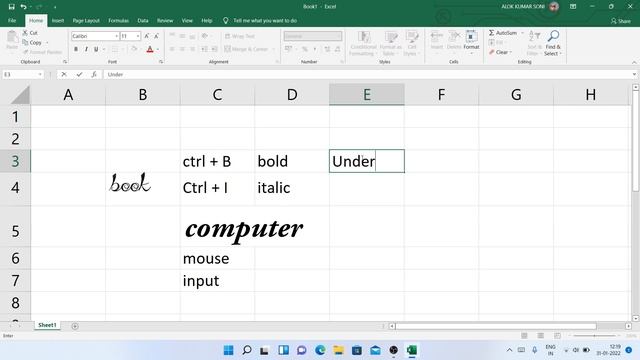Open Ribbon Display Options in the title bar
The image size is (640, 360).
[x=573, y=7]
